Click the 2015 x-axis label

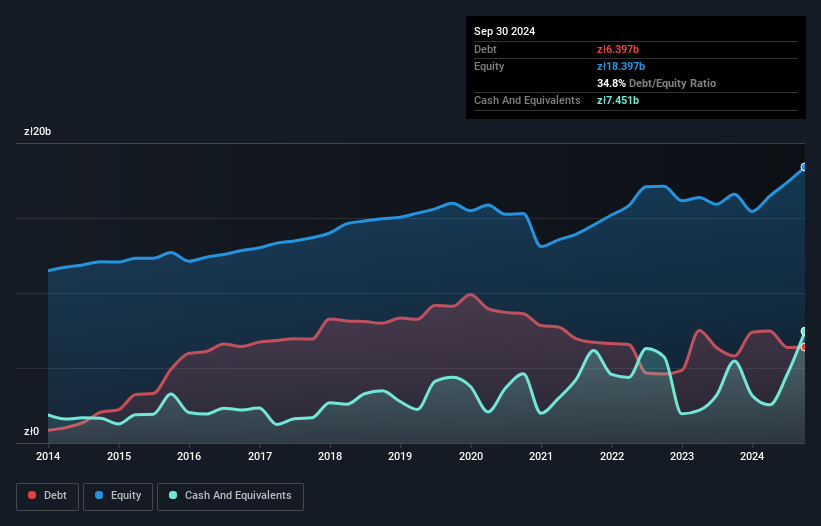coord(119,456)
